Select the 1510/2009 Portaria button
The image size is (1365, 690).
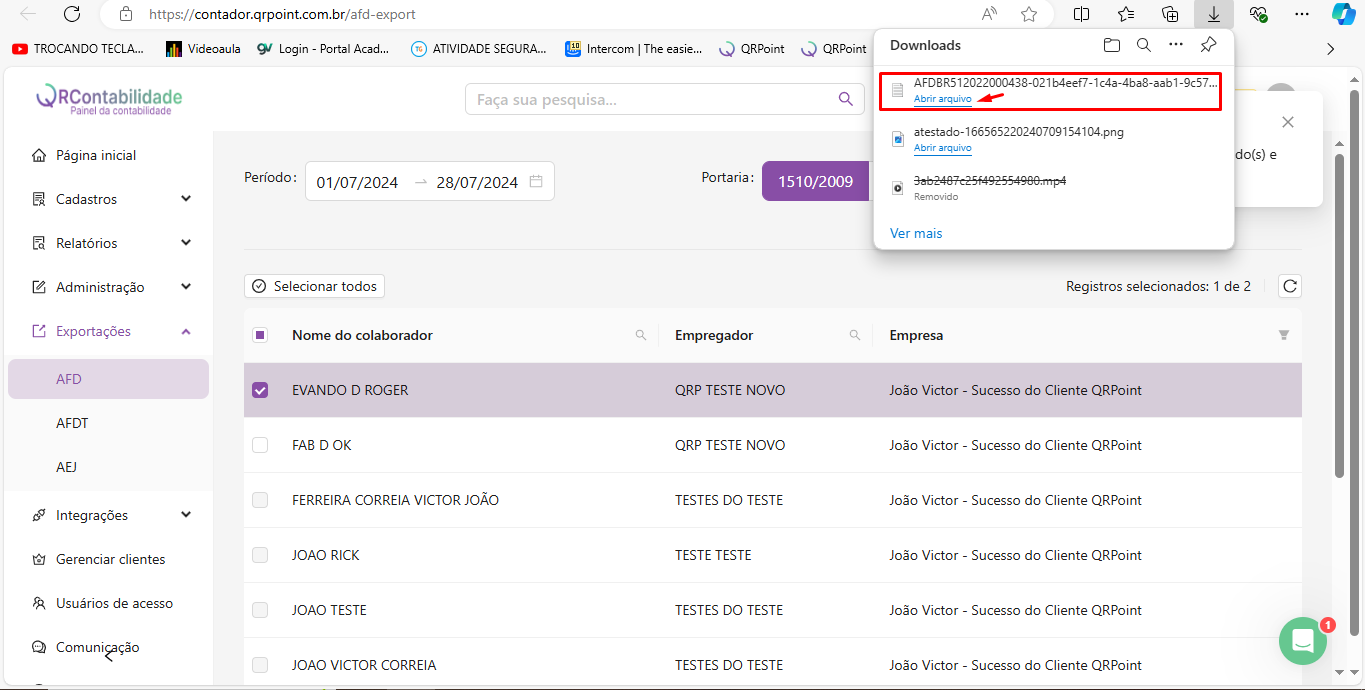point(815,182)
